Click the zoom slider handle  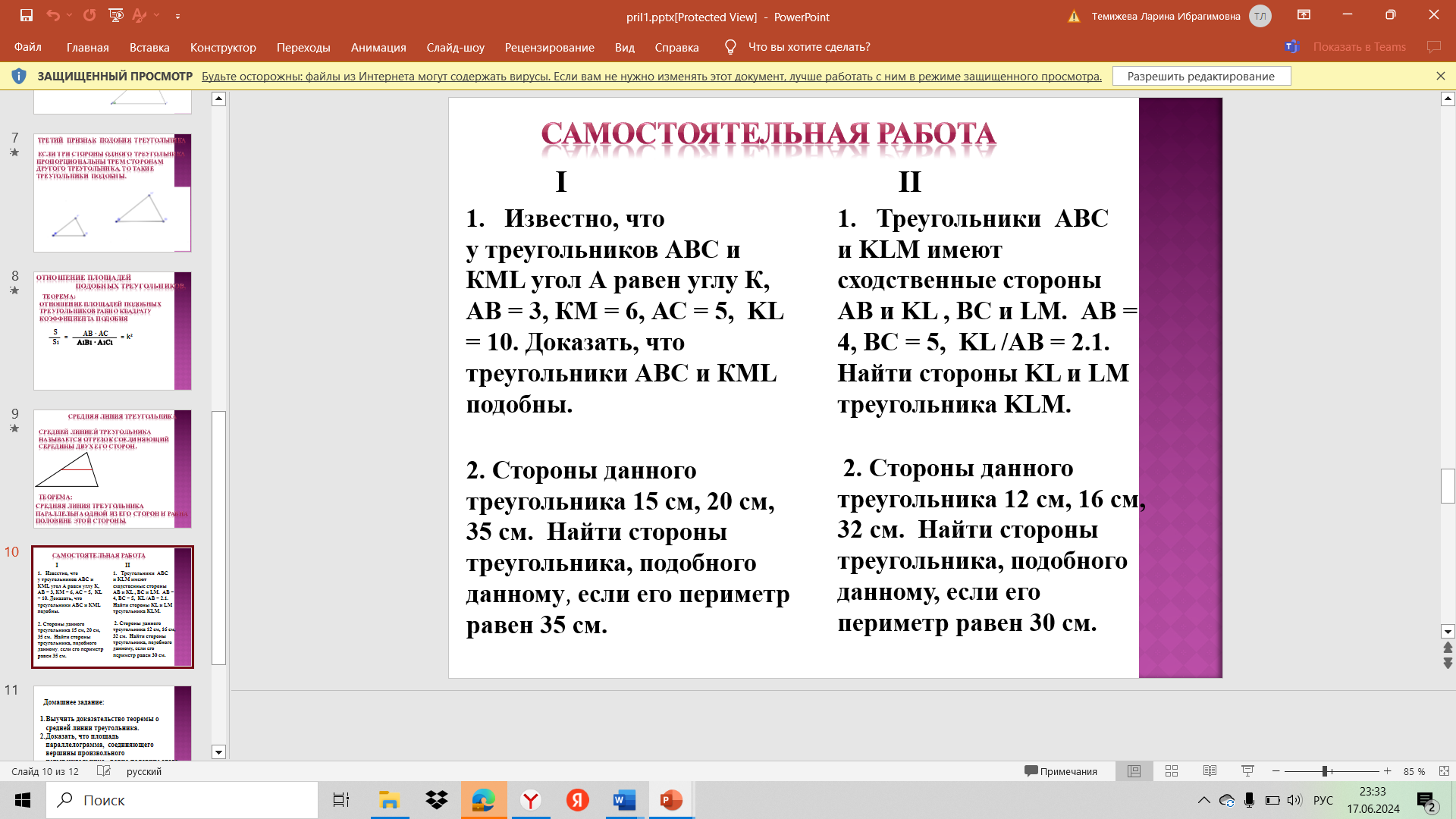click(x=1325, y=771)
